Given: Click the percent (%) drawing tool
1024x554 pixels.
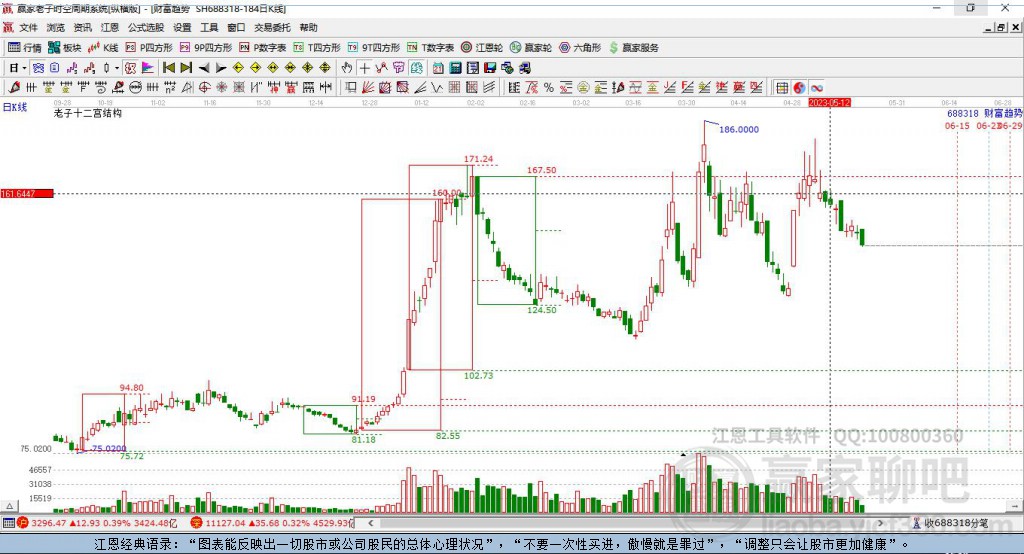Looking at the screenshot, I should coord(549,88).
